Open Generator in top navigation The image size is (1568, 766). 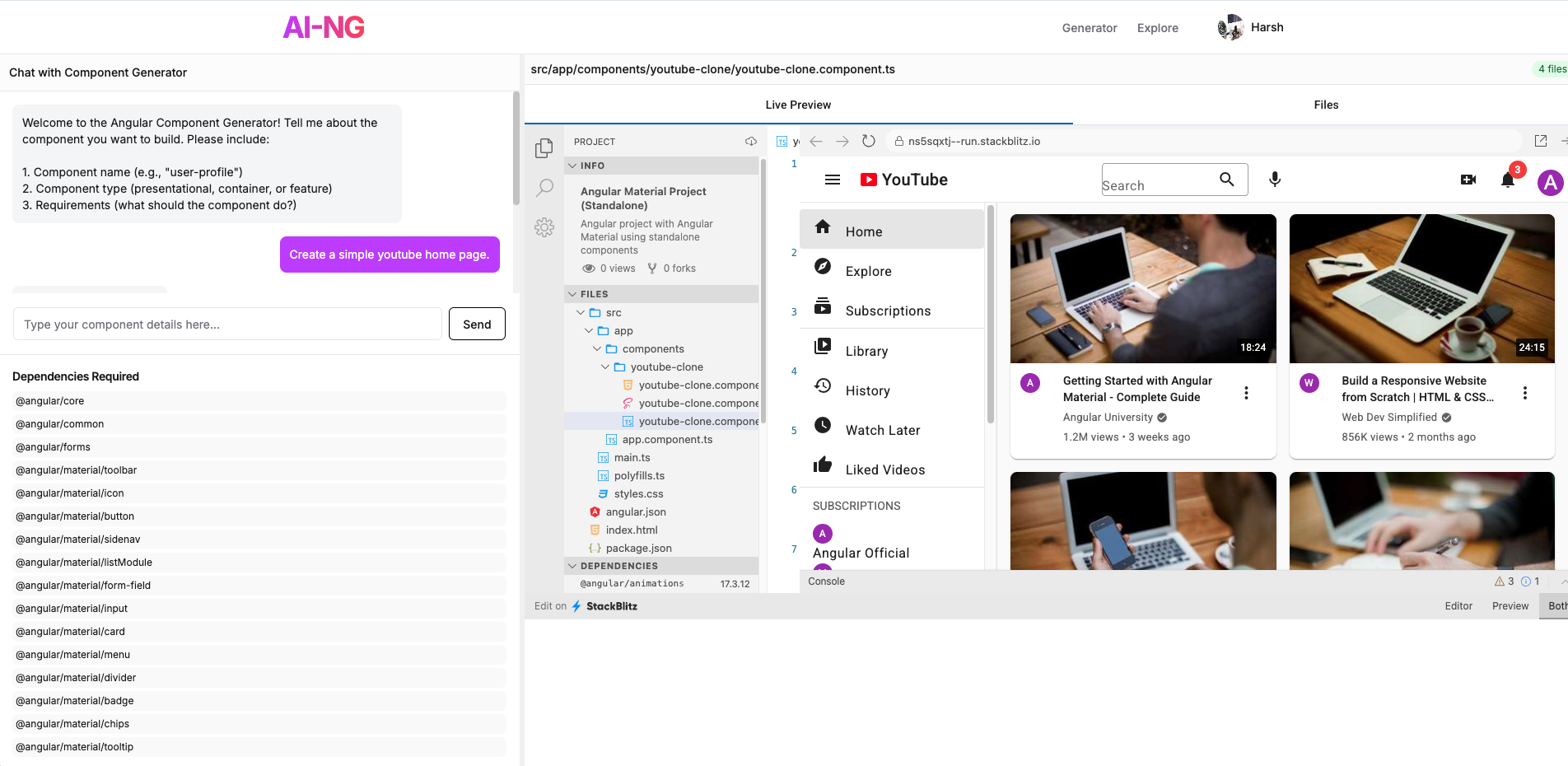[x=1090, y=28]
